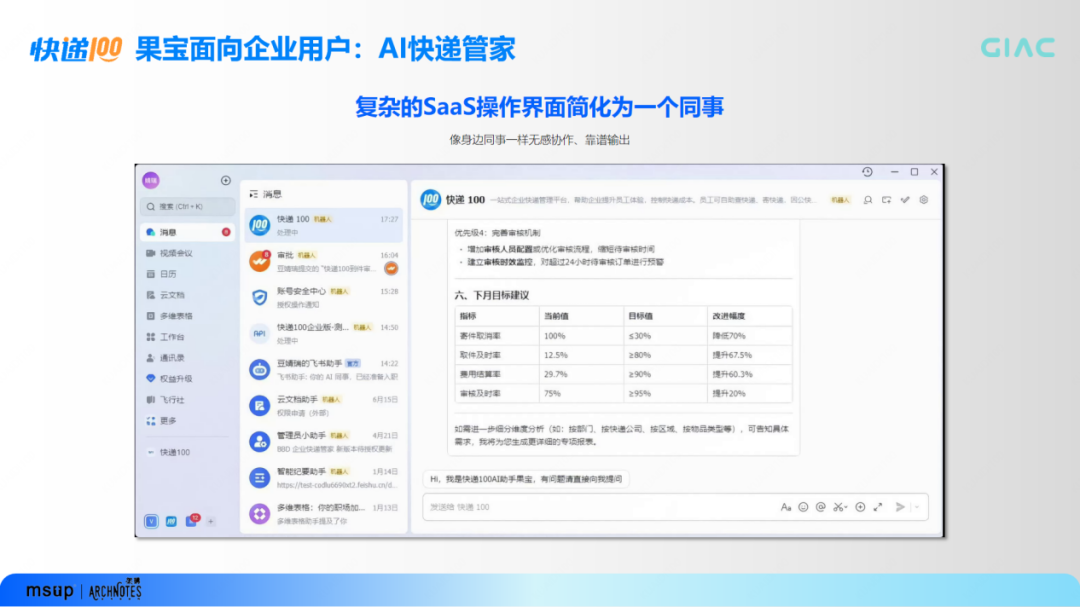The height and width of the screenshot is (607, 1080).
Task: Select 多维表格 in the sidebar
Action: click(187, 316)
